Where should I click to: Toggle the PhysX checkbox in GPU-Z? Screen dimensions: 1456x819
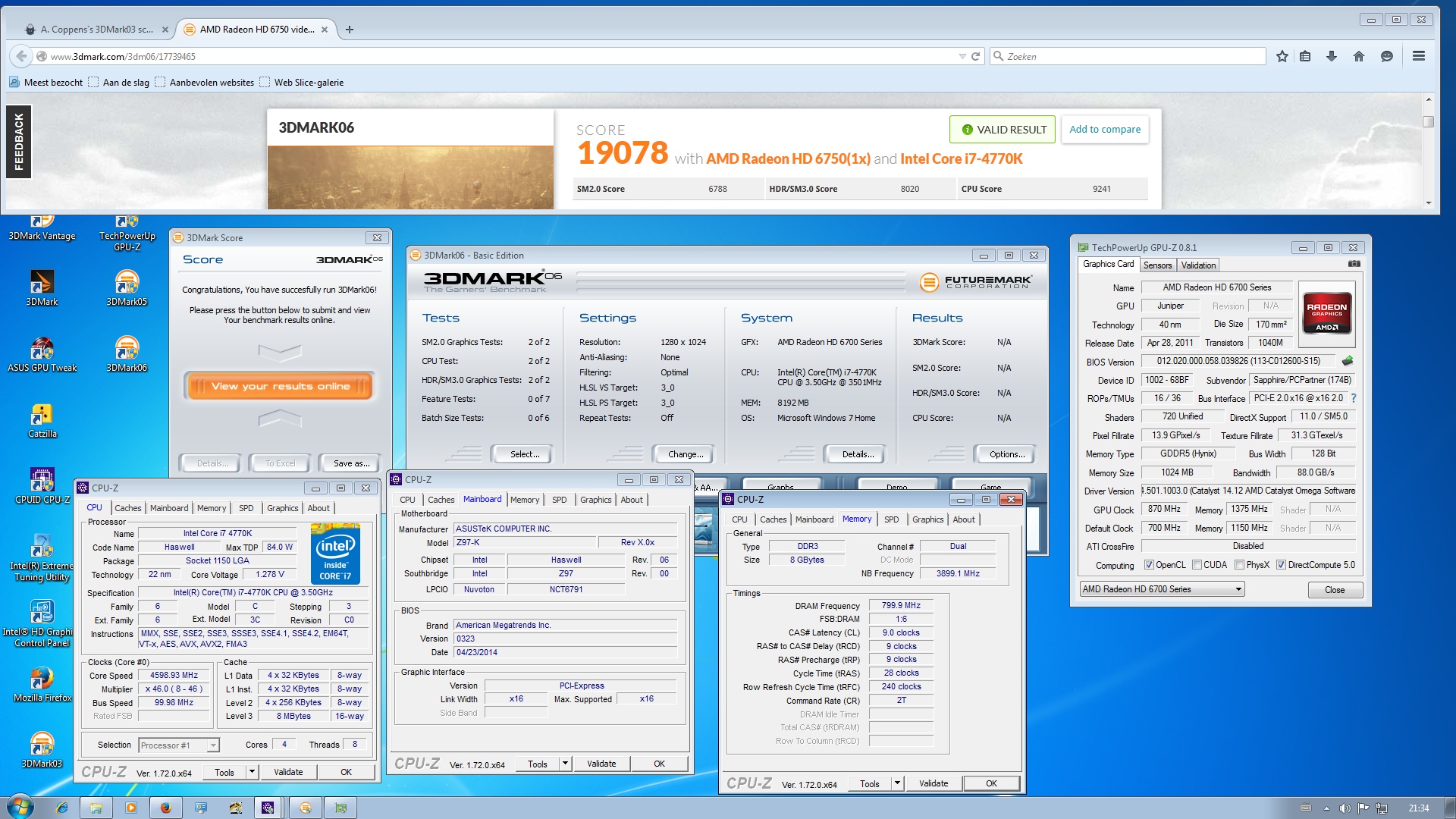(1240, 565)
